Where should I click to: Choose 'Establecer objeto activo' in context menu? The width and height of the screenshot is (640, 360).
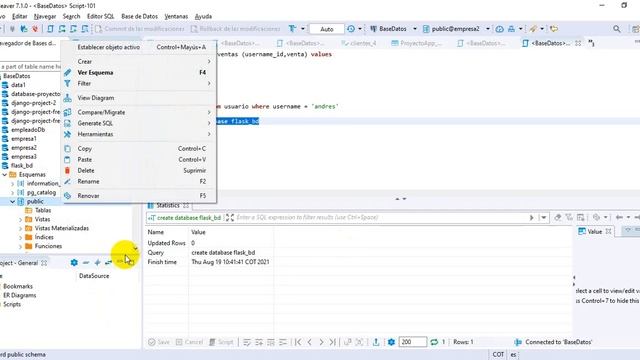(139, 47)
